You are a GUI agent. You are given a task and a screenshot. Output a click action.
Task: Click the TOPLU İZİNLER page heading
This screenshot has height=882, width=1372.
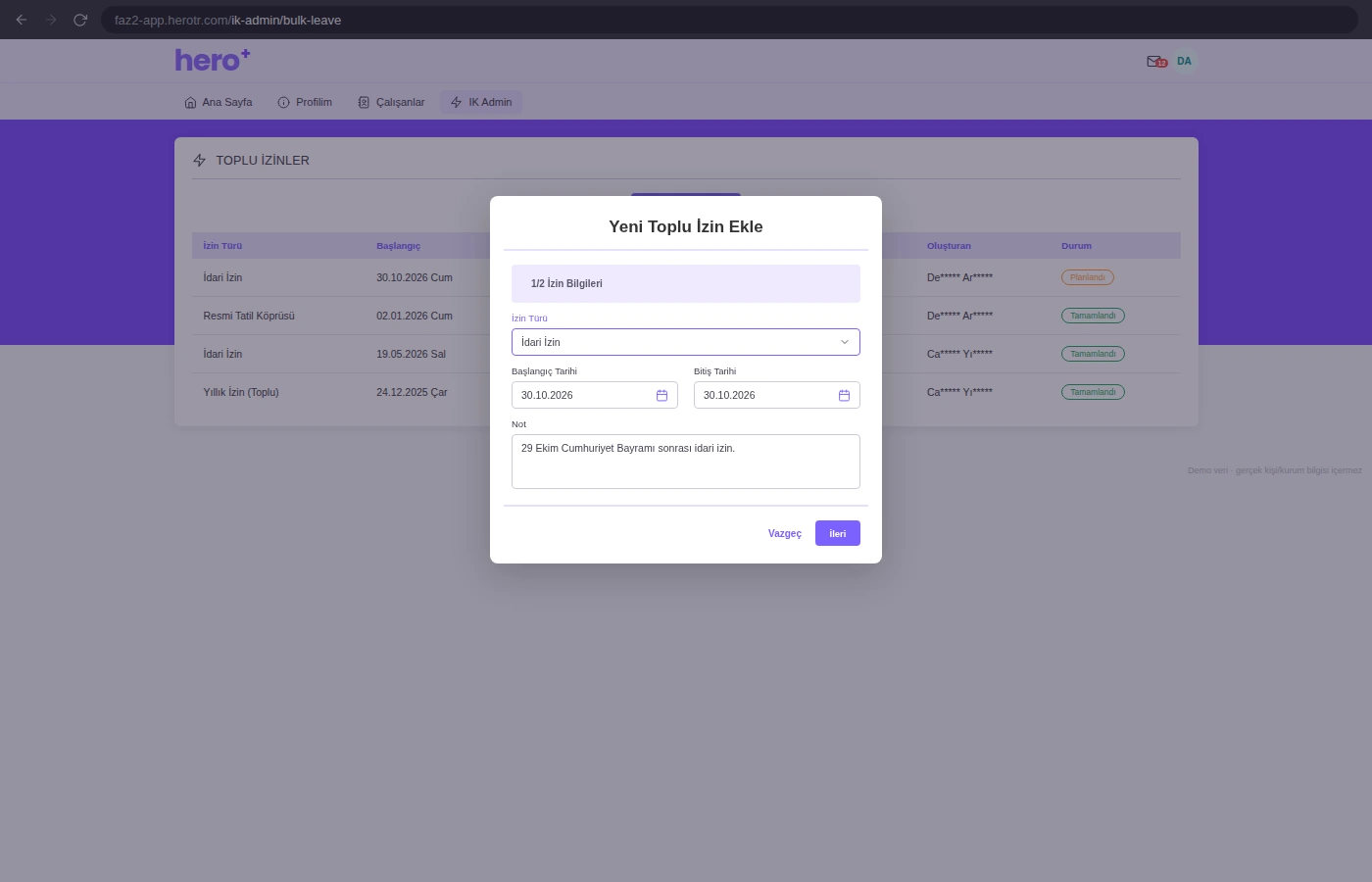263,160
